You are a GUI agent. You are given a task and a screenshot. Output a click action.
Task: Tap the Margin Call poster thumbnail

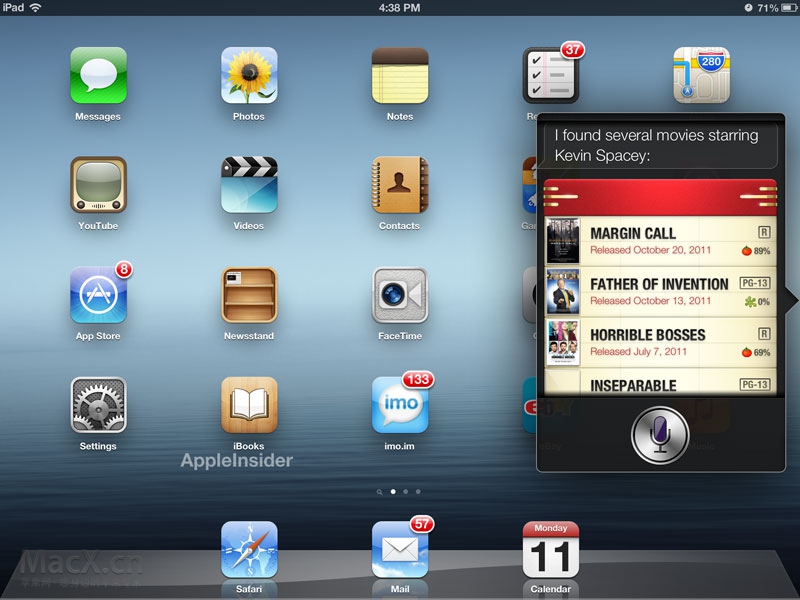pyautogui.click(x=563, y=240)
